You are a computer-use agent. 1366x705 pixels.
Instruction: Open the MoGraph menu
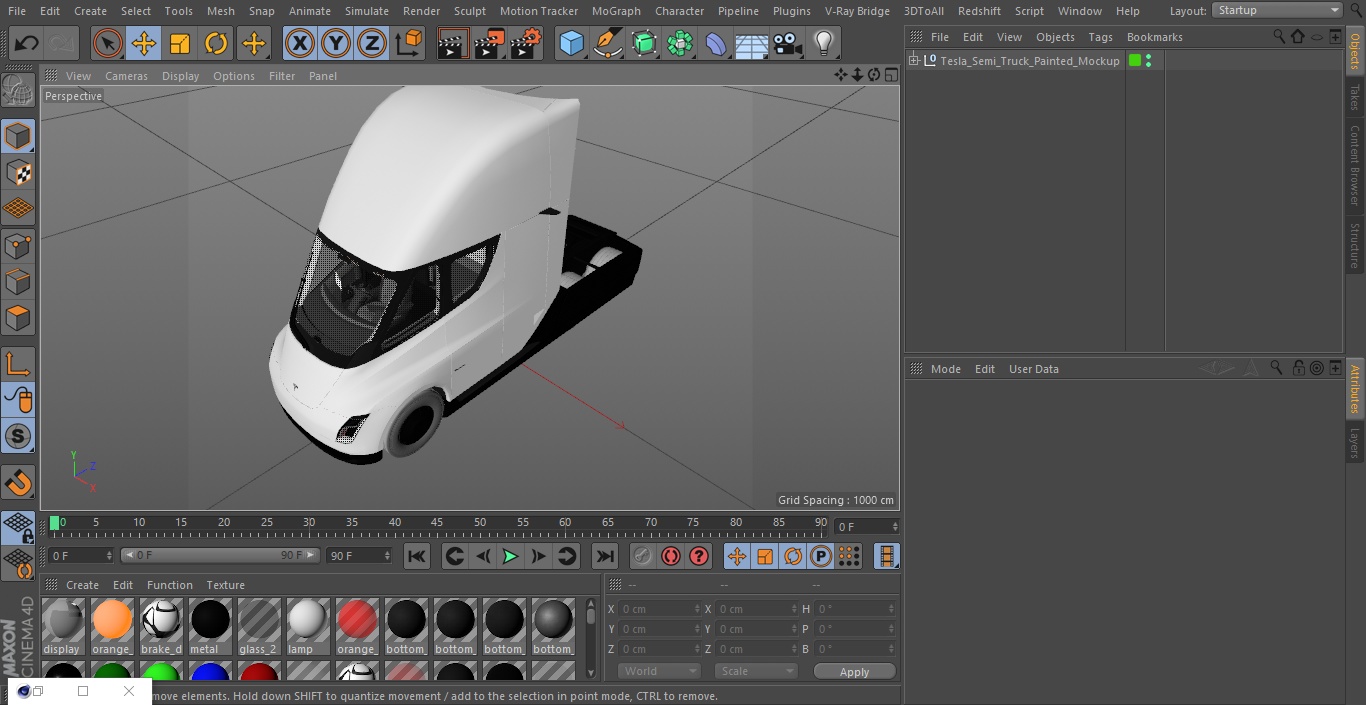(x=615, y=11)
